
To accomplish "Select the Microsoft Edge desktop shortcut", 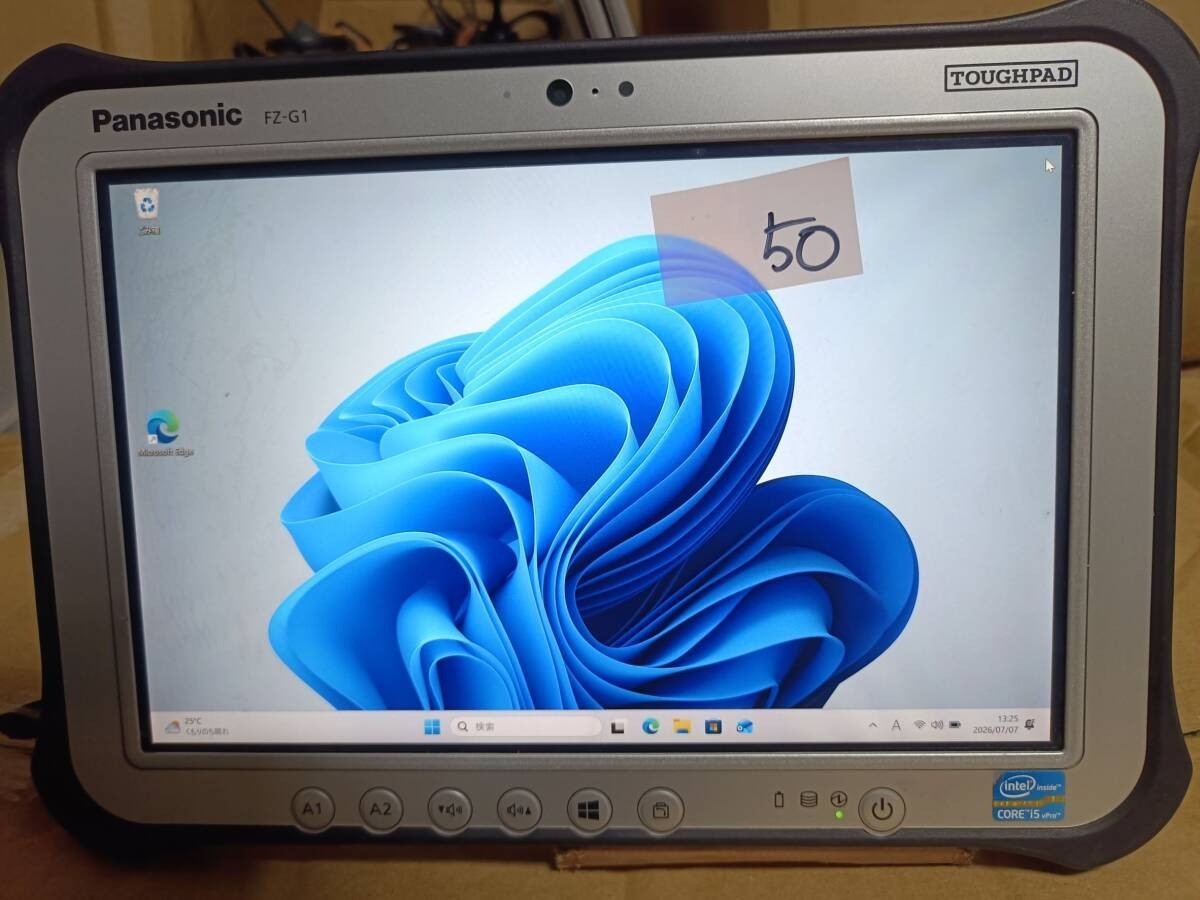I will click(x=165, y=433).
